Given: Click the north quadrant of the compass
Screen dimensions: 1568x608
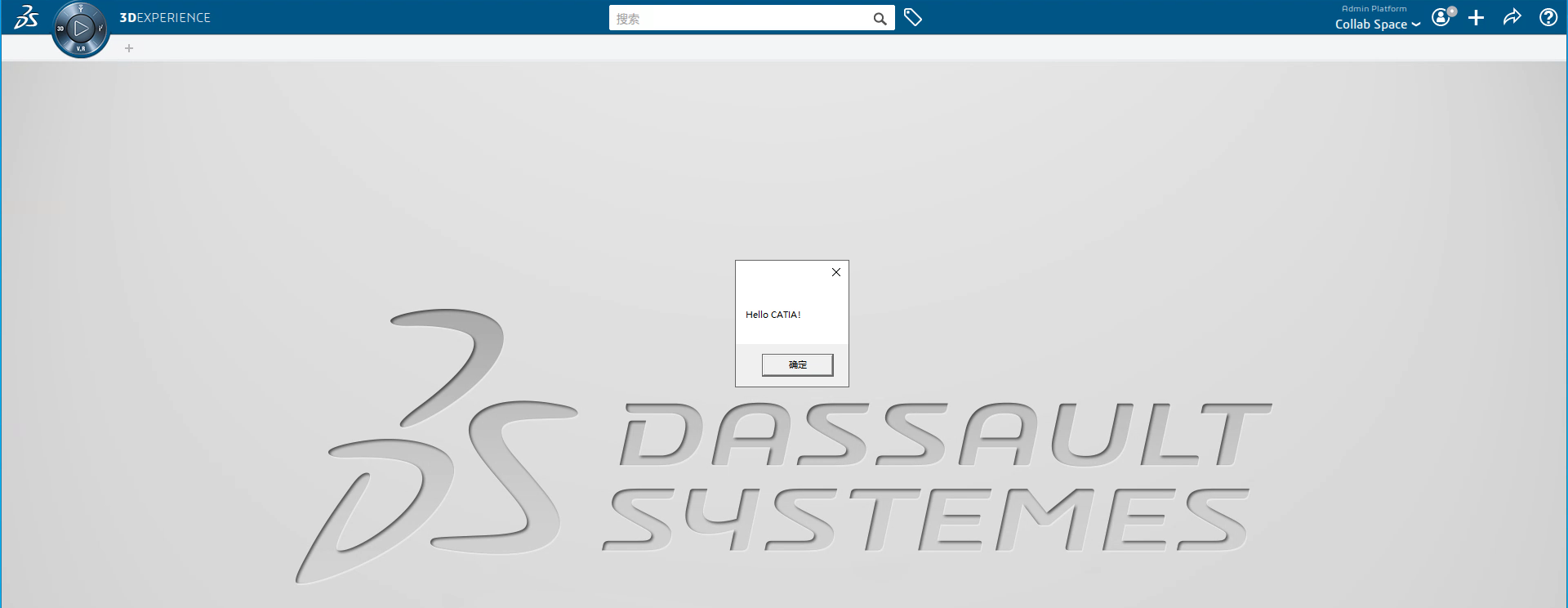Looking at the screenshot, I should tap(81, 8).
